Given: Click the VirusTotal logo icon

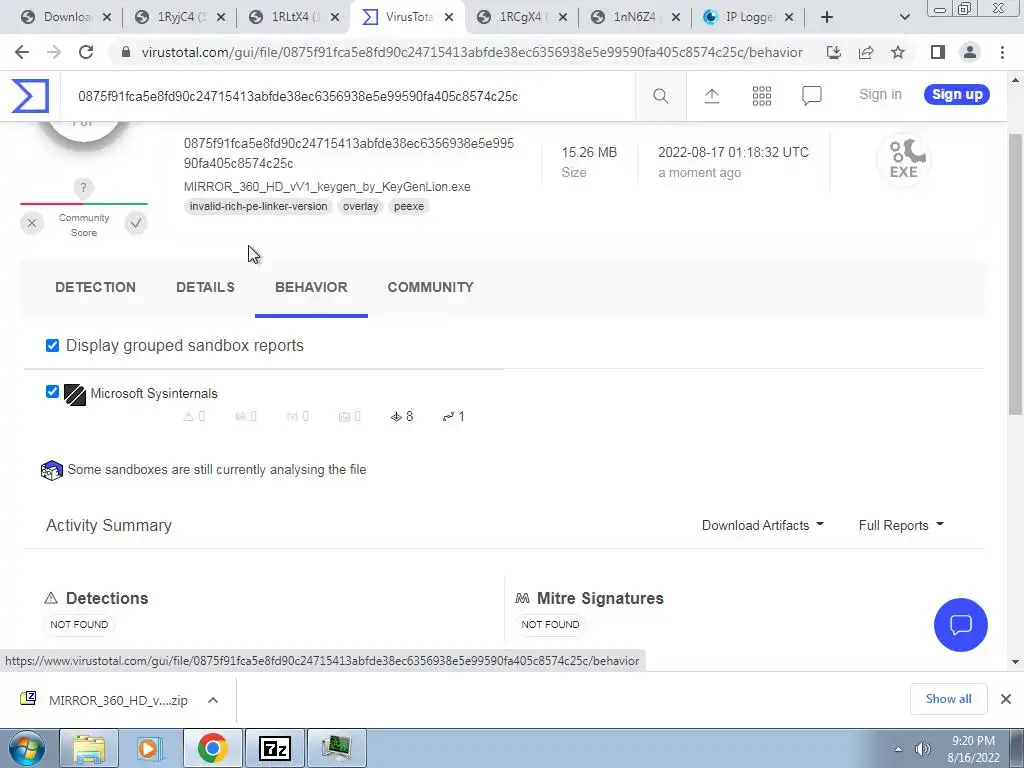Looking at the screenshot, I should point(30,96).
